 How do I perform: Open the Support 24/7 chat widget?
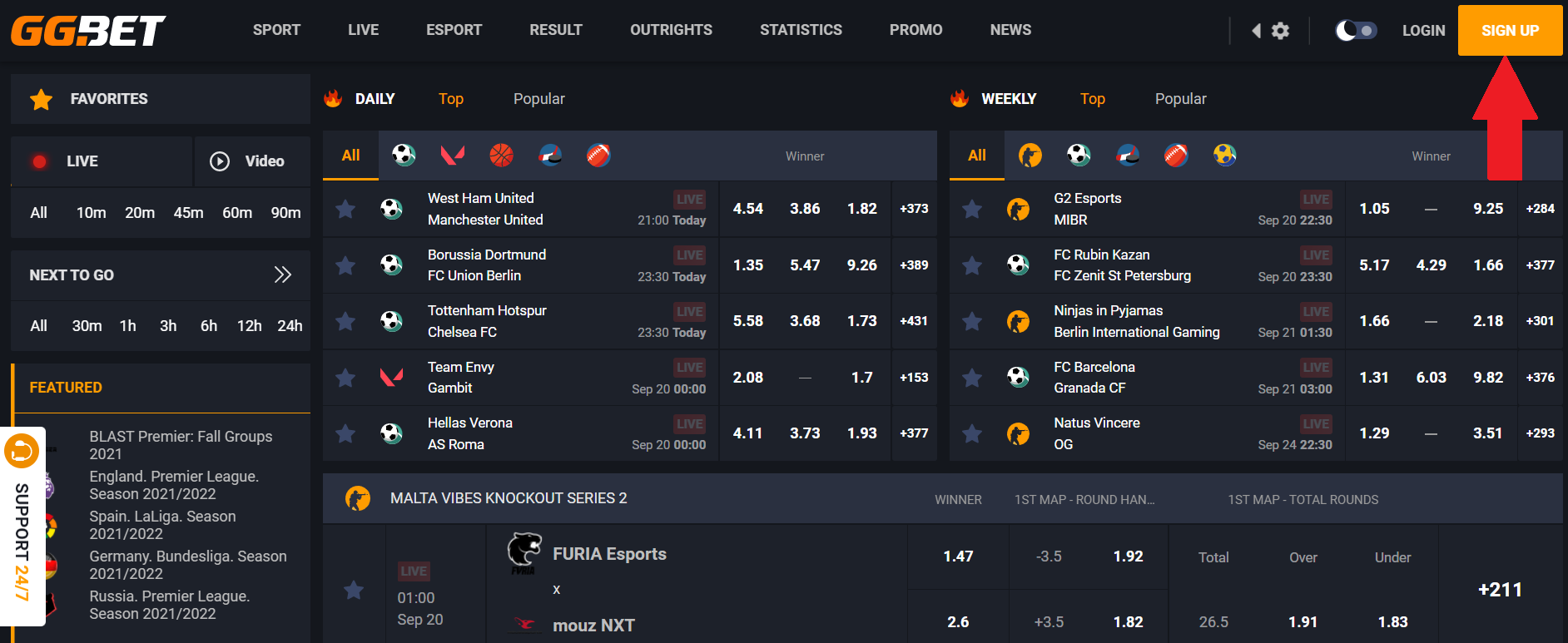click(22, 527)
